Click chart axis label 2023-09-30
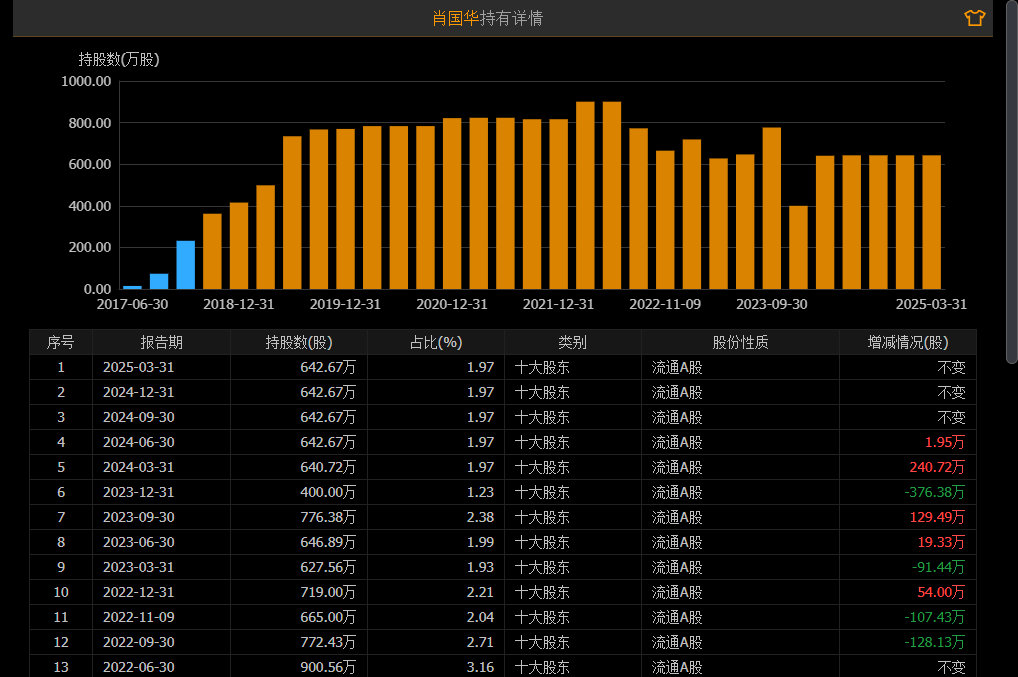1018x677 pixels. (771, 304)
